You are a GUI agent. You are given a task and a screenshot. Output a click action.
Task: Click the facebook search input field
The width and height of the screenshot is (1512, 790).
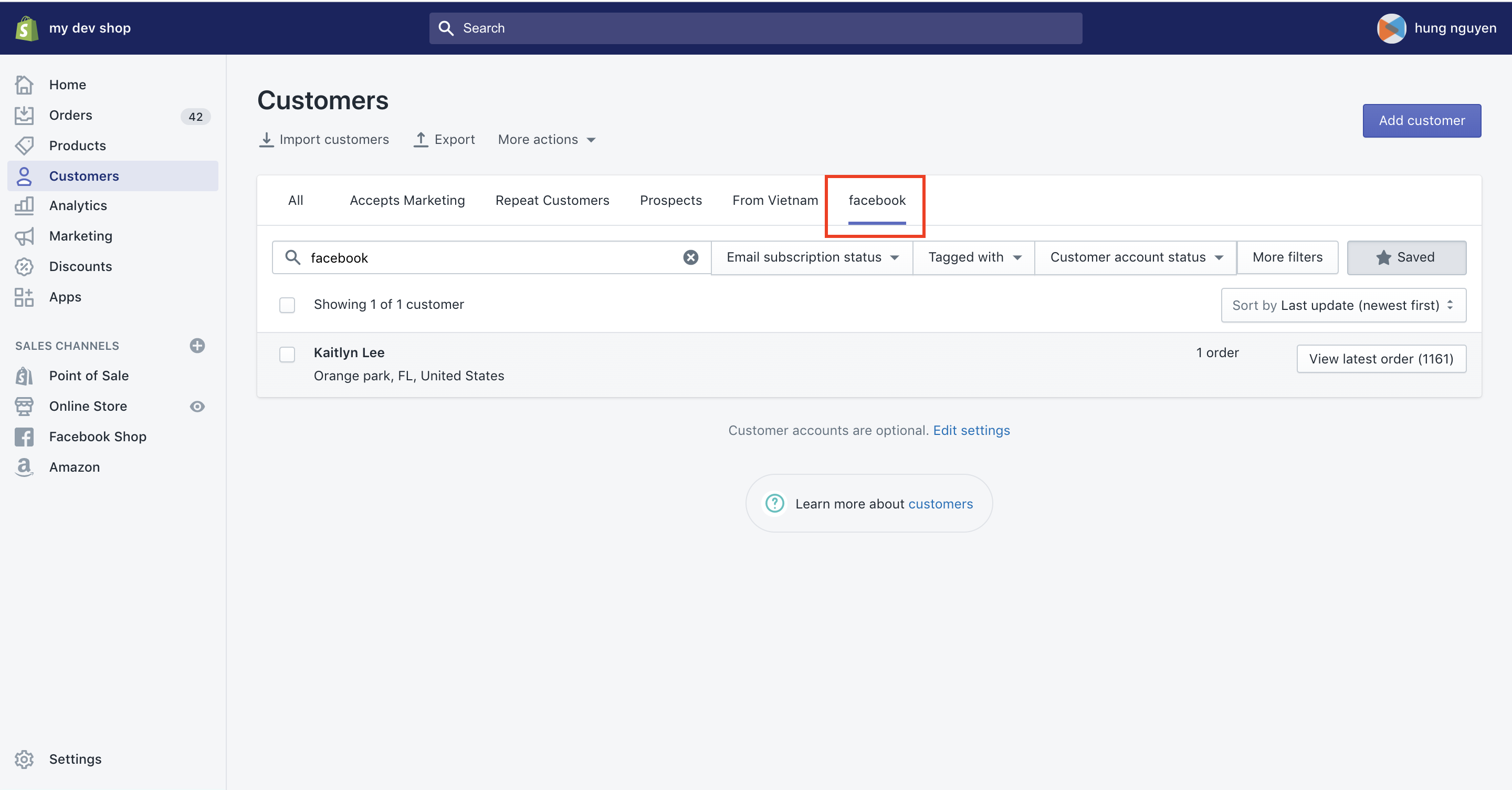[490, 258]
